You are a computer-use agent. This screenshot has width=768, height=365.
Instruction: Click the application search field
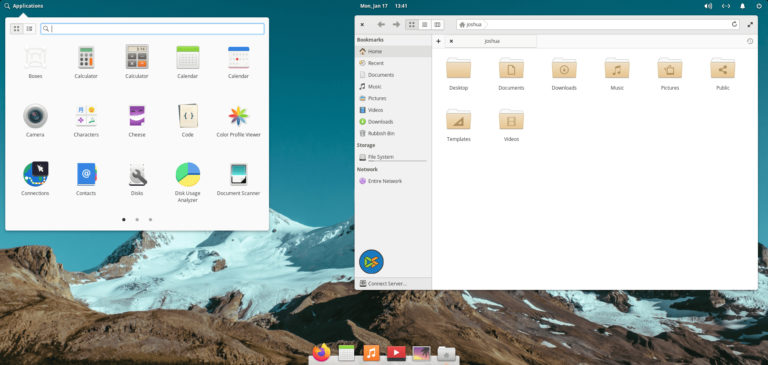[x=152, y=29]
